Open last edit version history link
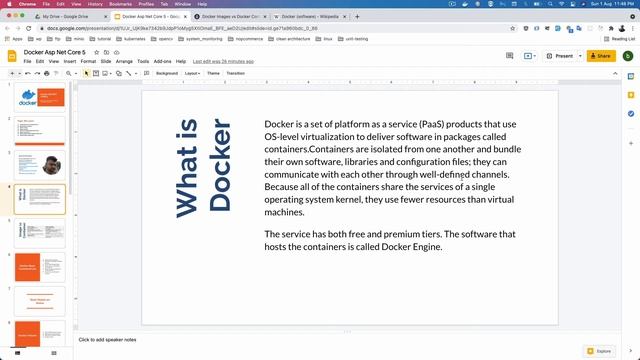The width and height of the screenshot is (640, 360). click(x=223, y=61)
